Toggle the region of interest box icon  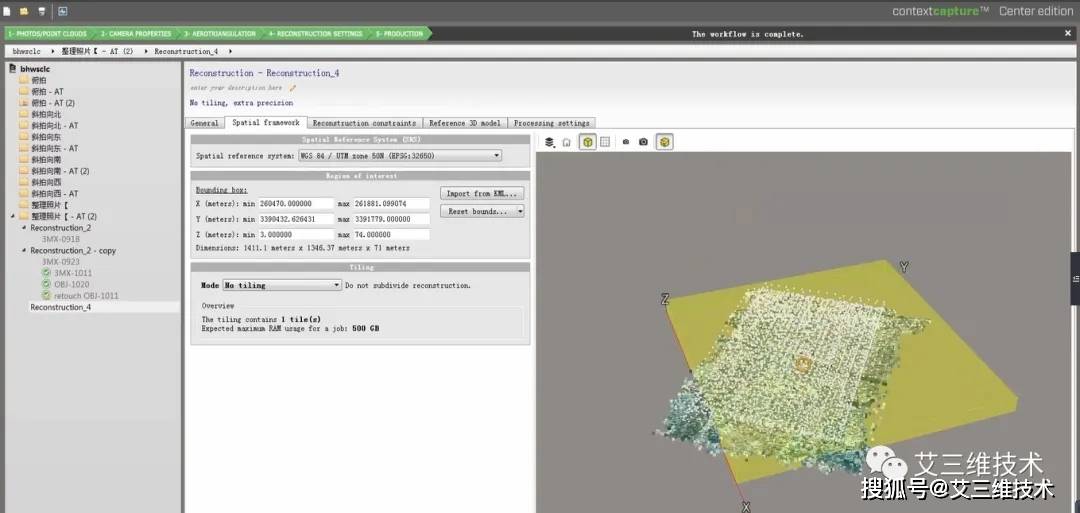tap(587, 142)
